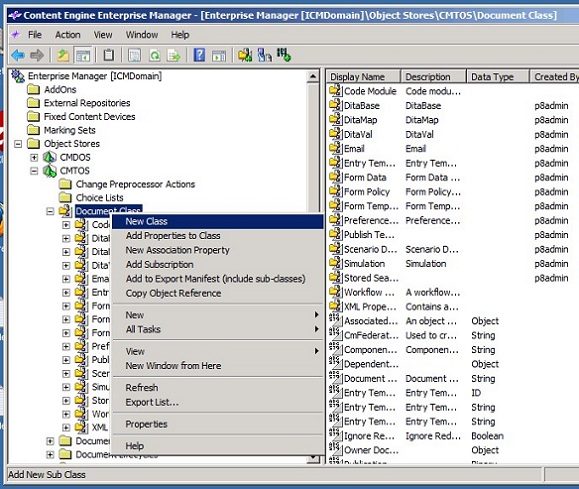579x489 pixels.
Task: Click the Back arrow toolbar icon
Action: (x=18, y=56)
